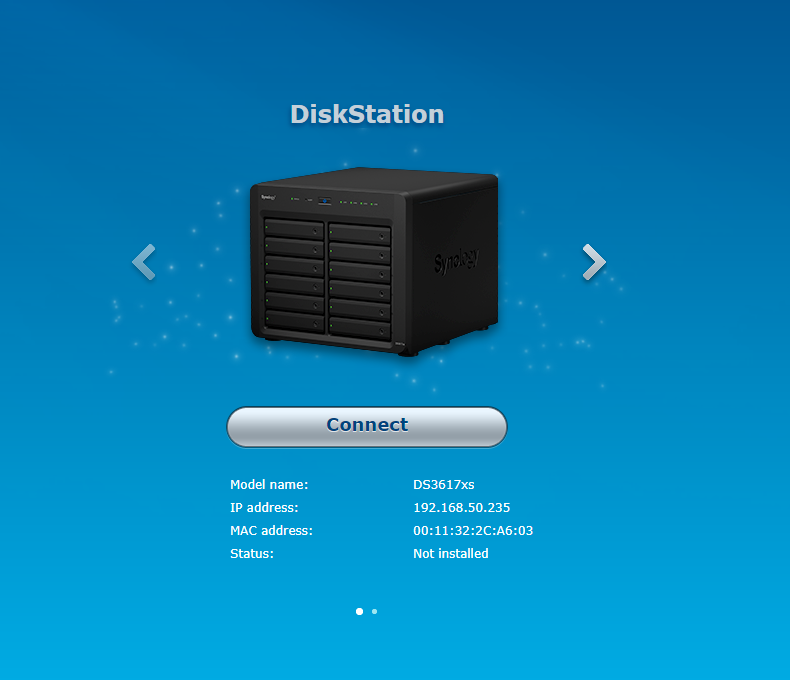Click the top-left drive bay on the NAS
Image resolution: width=790 pixels, height=680 pixels.
click(294, 231)
